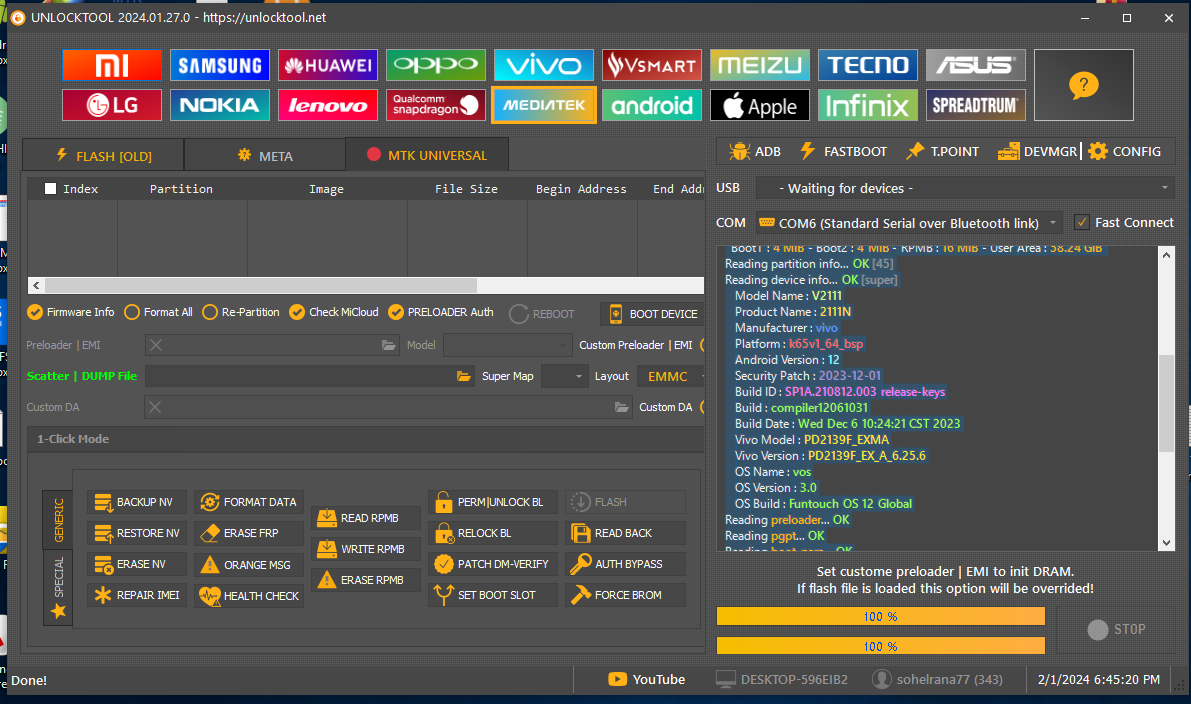1191x704 pixels.
Task: Select the Samsung brand tile
Action: (220, 65)
